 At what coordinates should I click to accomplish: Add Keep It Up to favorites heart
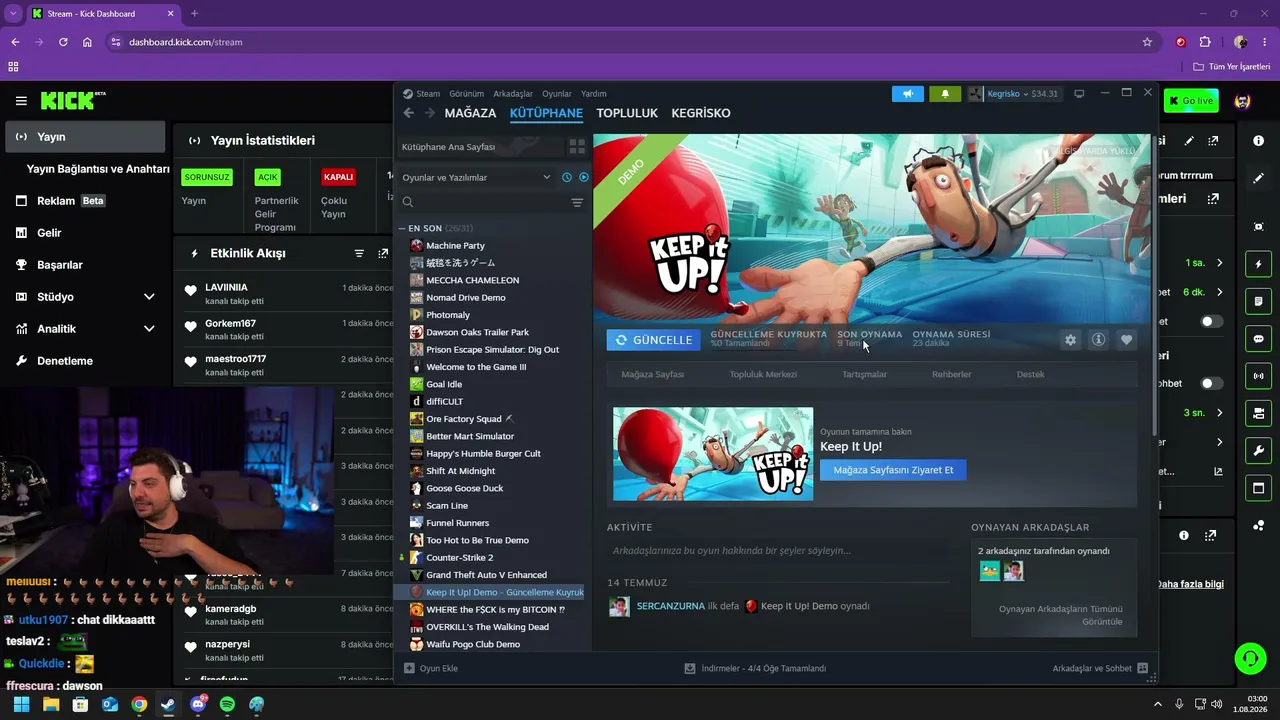1126,340
